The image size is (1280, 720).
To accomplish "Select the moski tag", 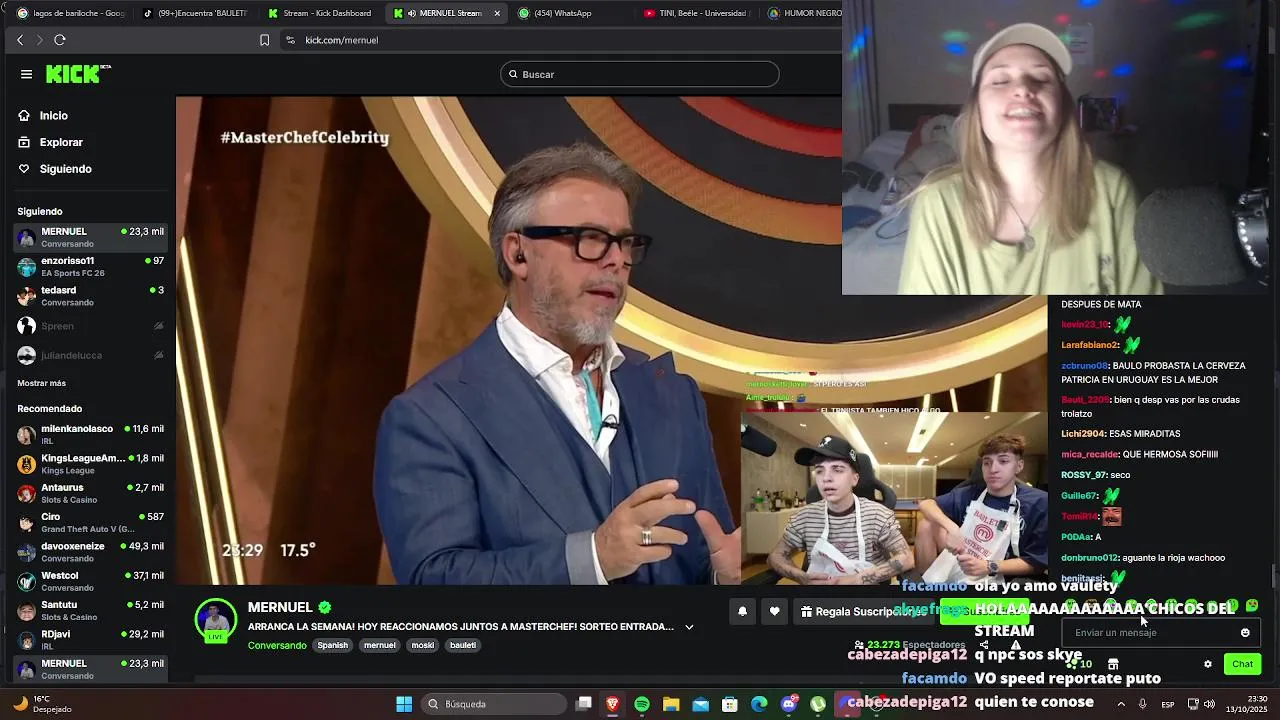I will (423, 645).
